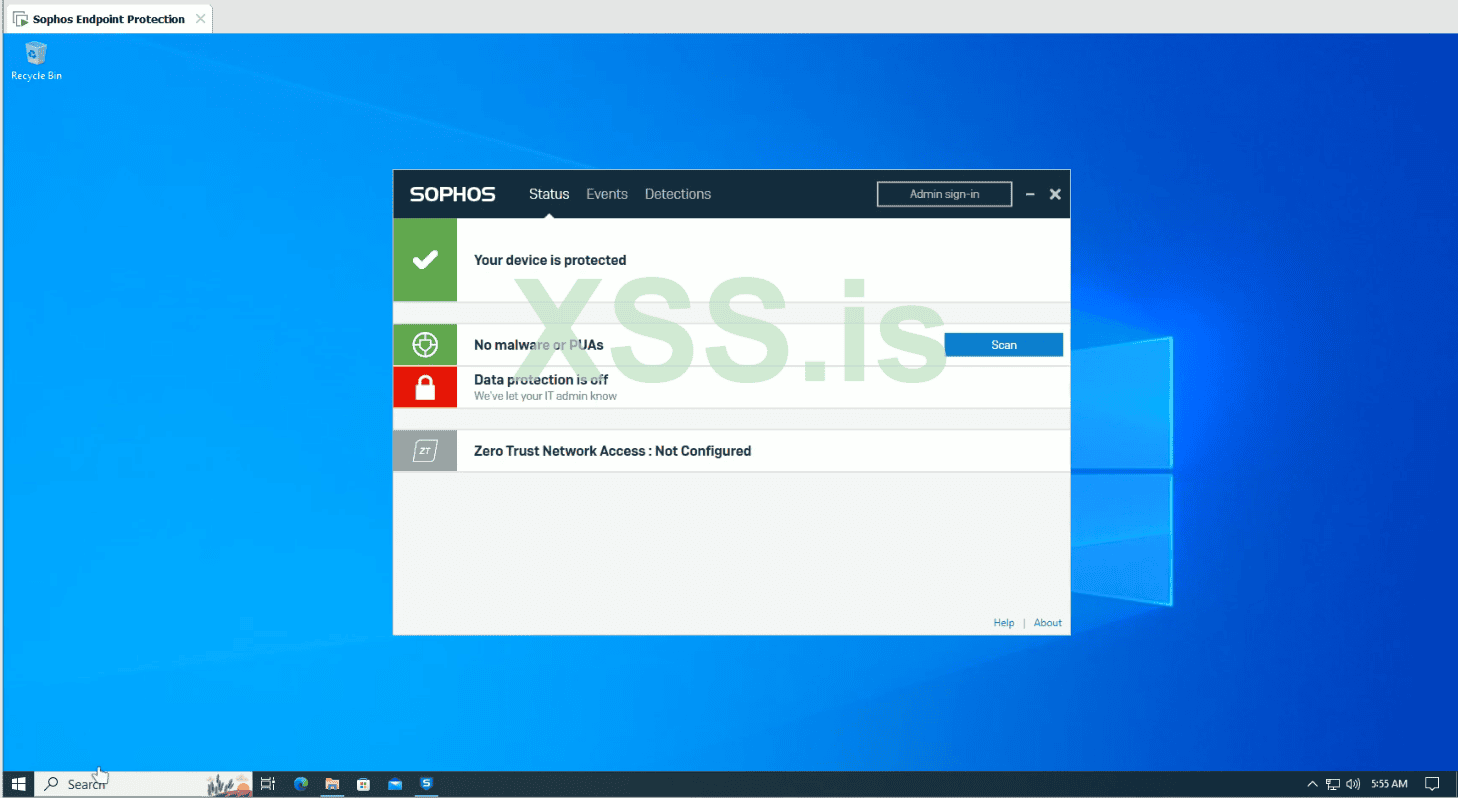Click the malware scan crosshair shield icon
The height and width of the screenshot is (798, 1458).
(425, 345)
